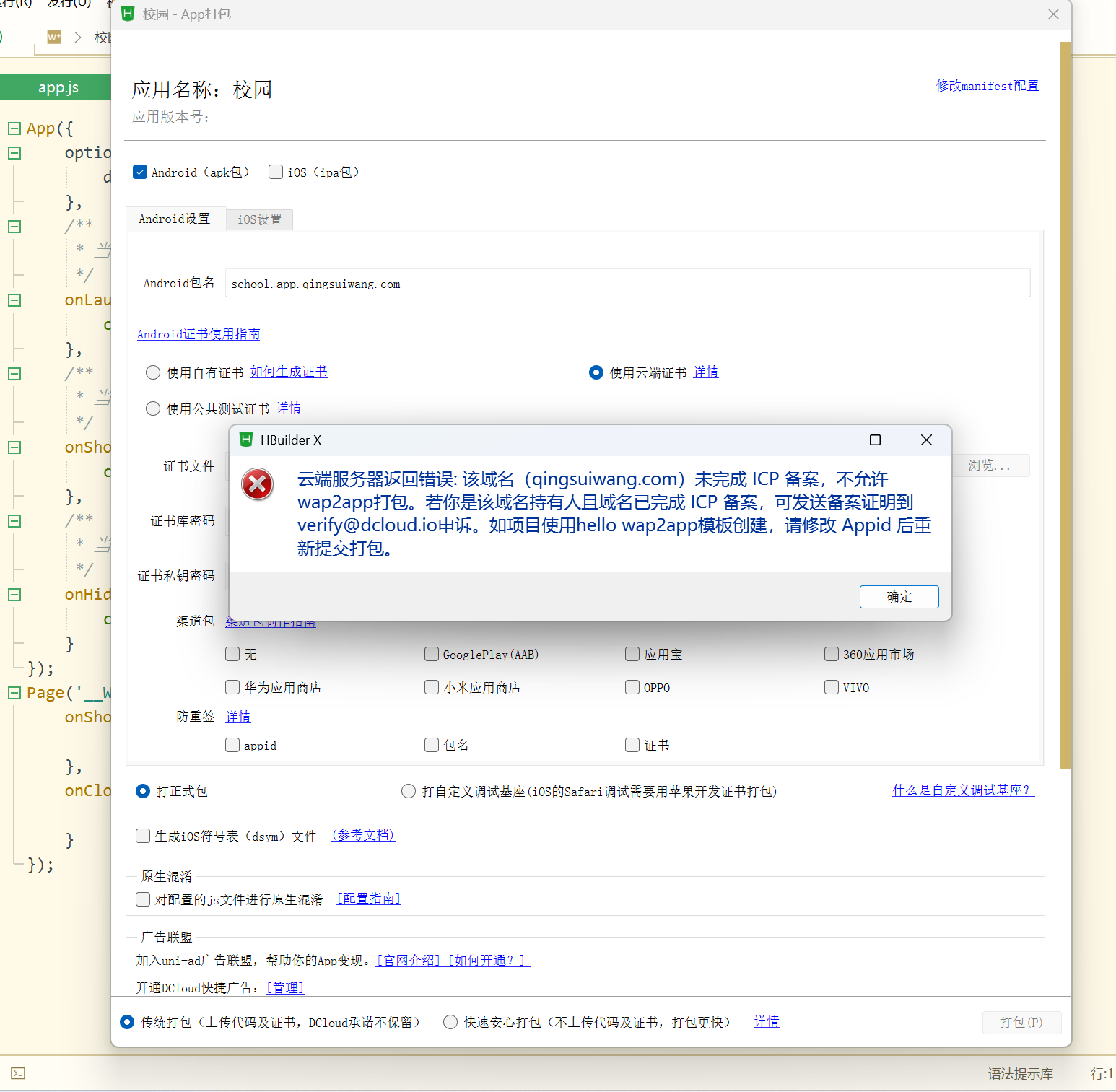Collapse the onShow code fold marker in App
The height and width of the screenshot is (1092, 1116).
click(x=14, y=447)
